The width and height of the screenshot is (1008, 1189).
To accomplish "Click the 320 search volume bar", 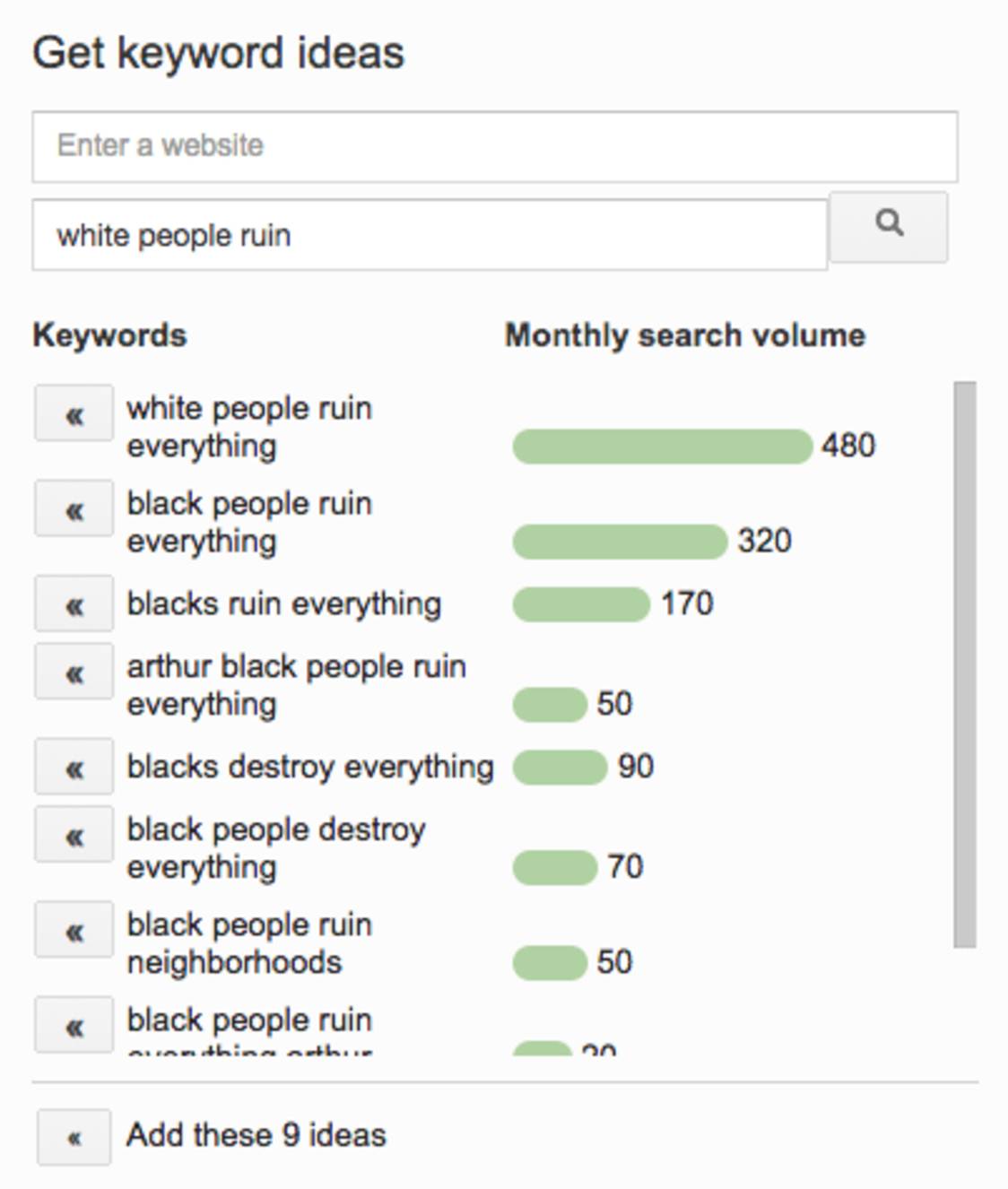I will (620, 542).
